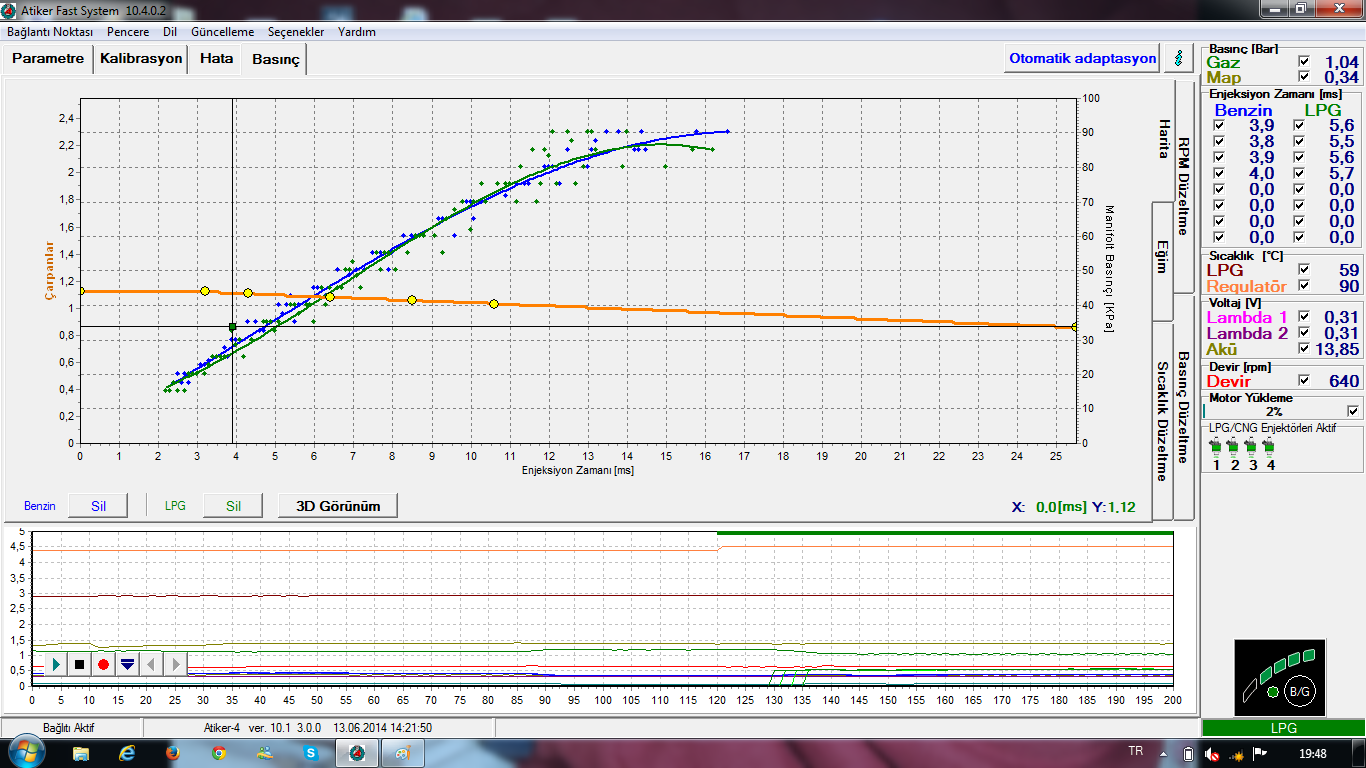Image resolution: width=1366 pixels, height=768 pixels.
Task: Click the network tray icon
Action: click(1236, 753)
